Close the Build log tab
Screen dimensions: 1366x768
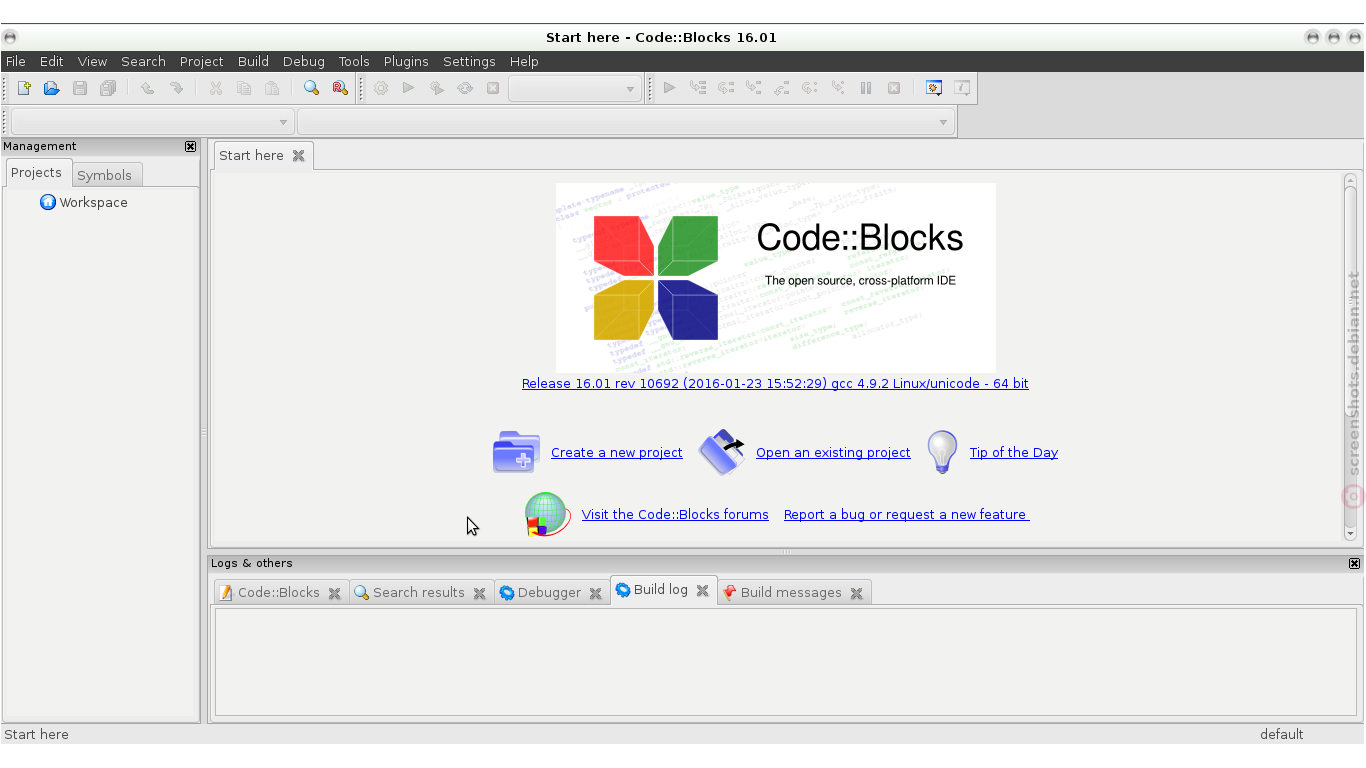coord(703,590)
